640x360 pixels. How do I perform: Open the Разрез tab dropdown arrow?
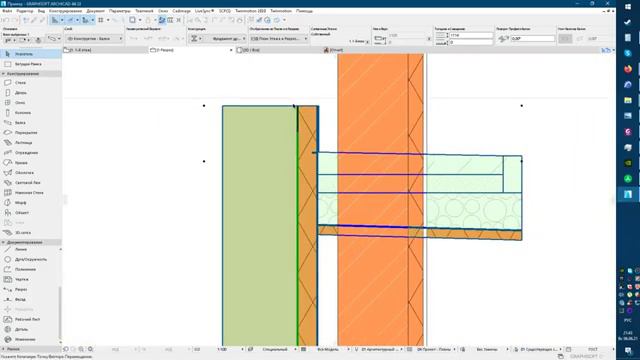[231, 50]
